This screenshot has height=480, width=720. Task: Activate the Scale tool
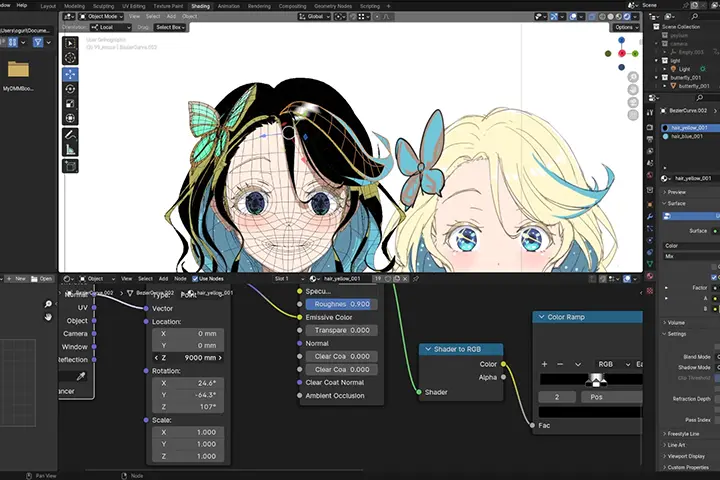(x=70, y=104)
